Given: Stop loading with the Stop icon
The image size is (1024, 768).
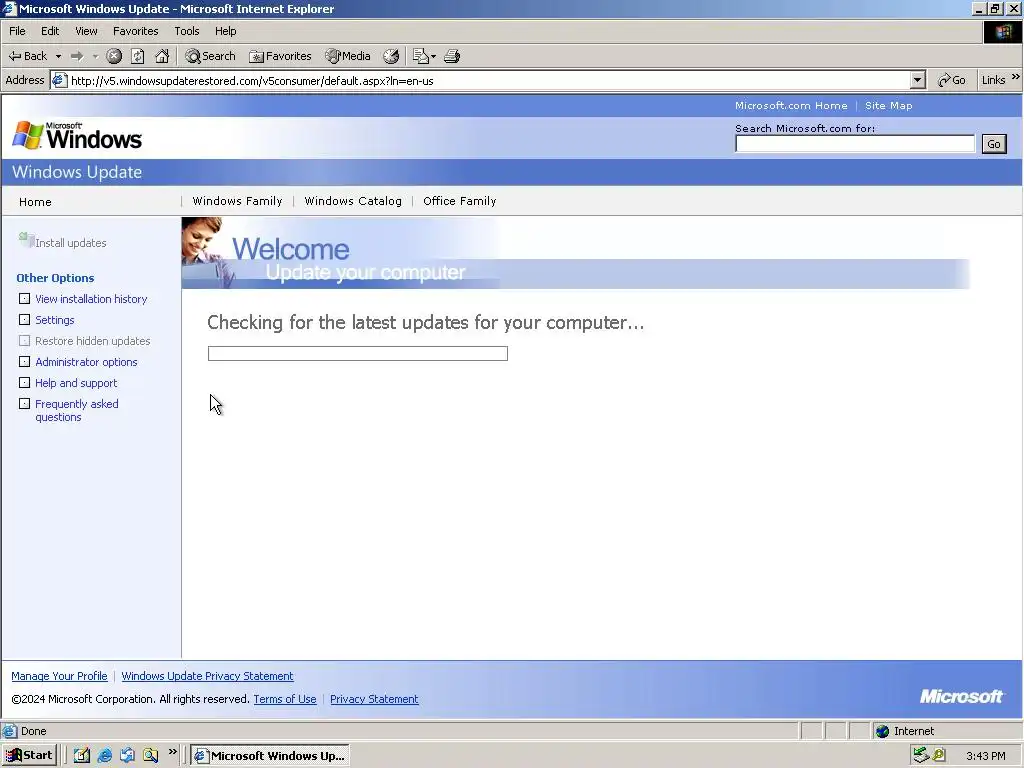Looking at the screenshot, I should (114, 56).
